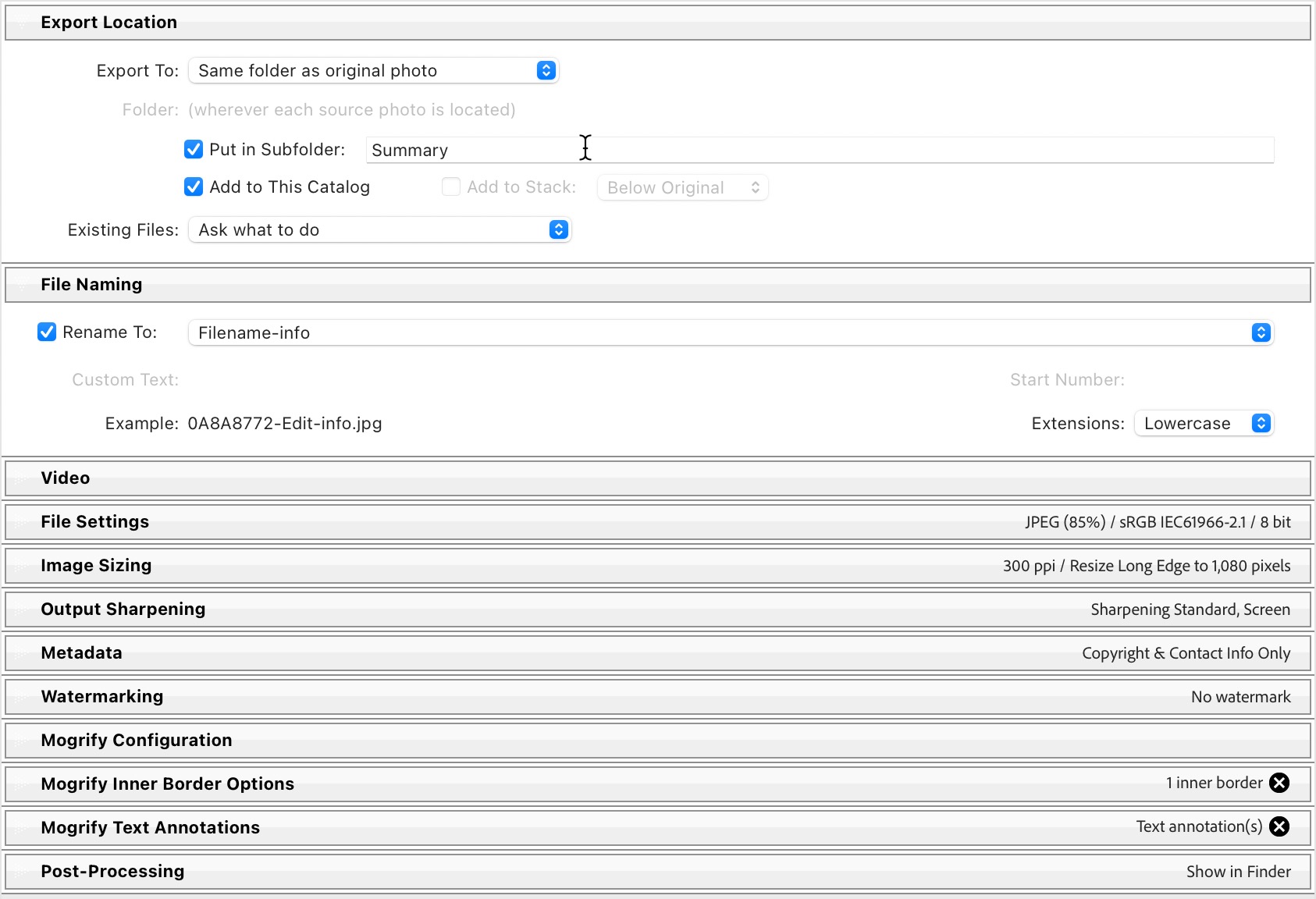Viewport: 1316px width, 899px height.
Task: Expand the Video section
Action: click(x=66, y=478)
